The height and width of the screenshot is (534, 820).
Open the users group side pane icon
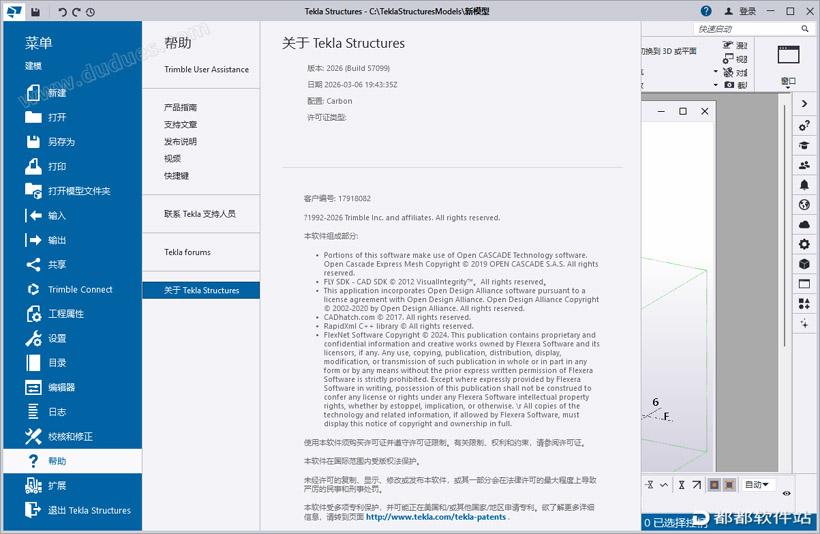(804, 165)
